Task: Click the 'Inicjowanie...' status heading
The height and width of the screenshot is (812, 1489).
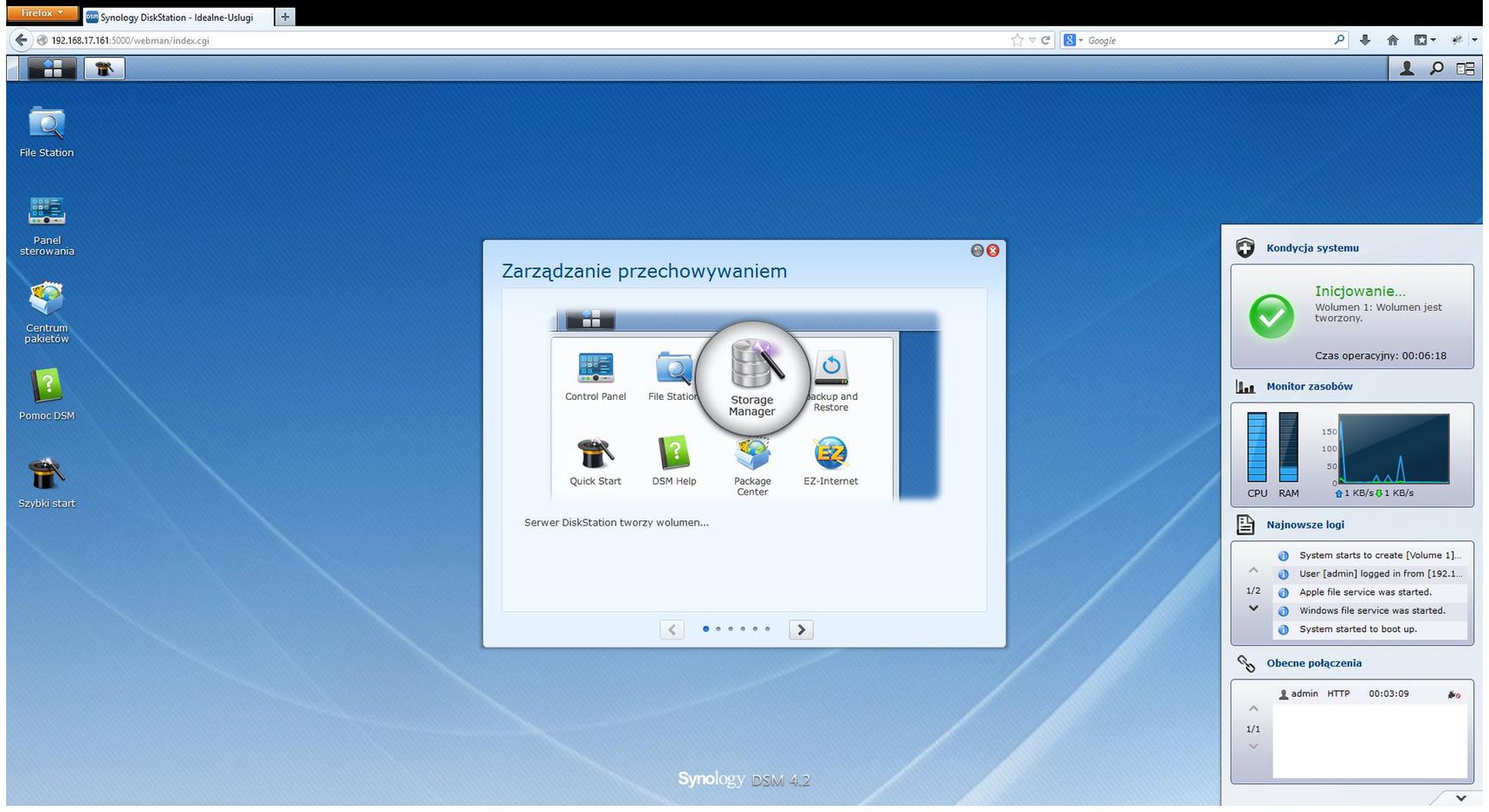Action: [1360, 292]
